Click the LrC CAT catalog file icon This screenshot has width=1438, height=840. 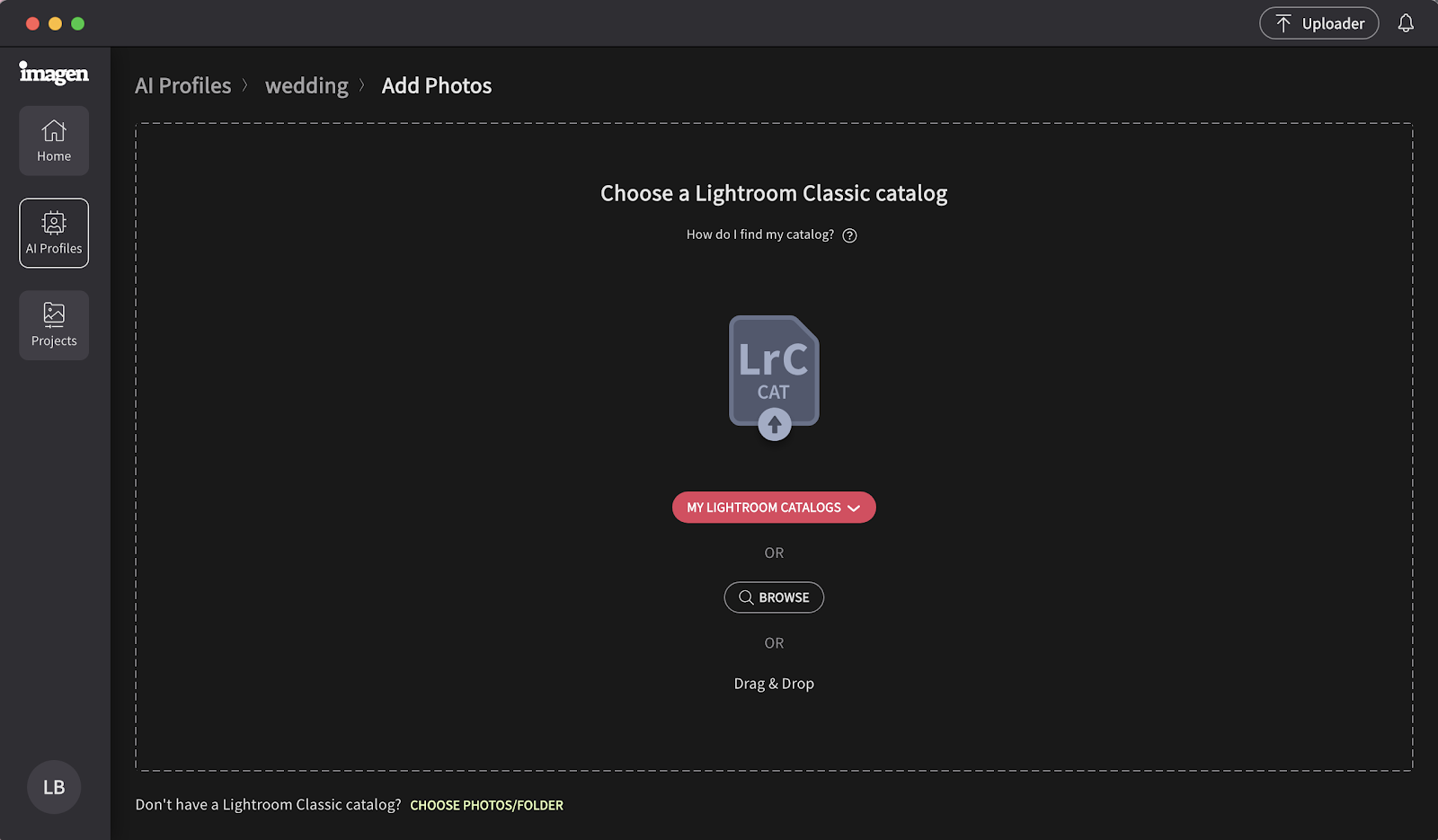[x=774, y=370]
